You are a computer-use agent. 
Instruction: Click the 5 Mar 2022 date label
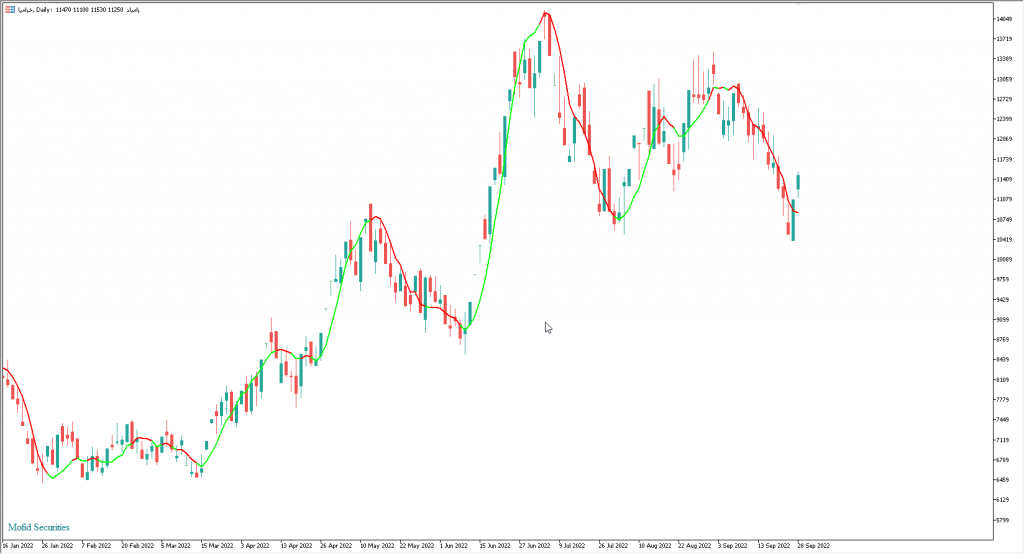[x=176, y=546]
